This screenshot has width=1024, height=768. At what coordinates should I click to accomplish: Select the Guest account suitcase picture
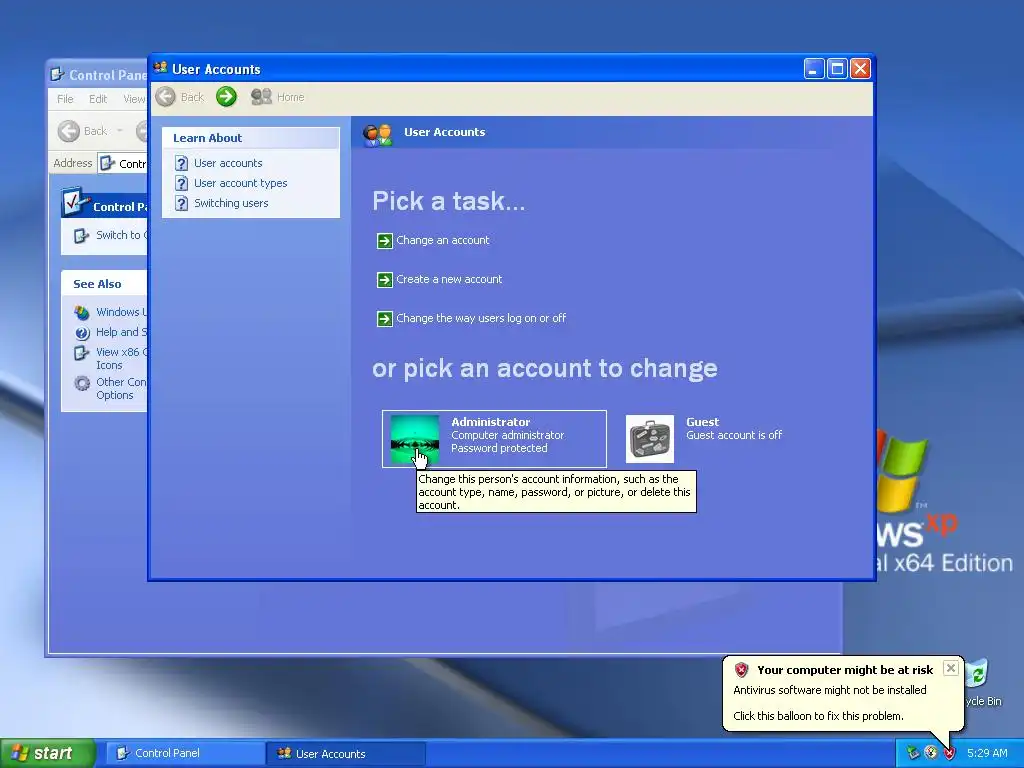(650, 439)
